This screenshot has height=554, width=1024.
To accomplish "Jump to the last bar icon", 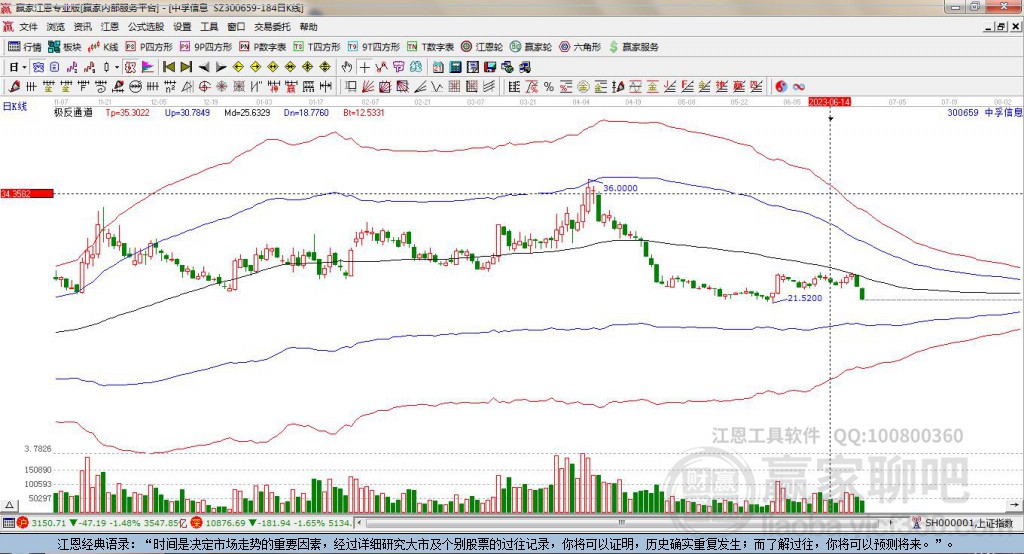I will tap(186, 67).
